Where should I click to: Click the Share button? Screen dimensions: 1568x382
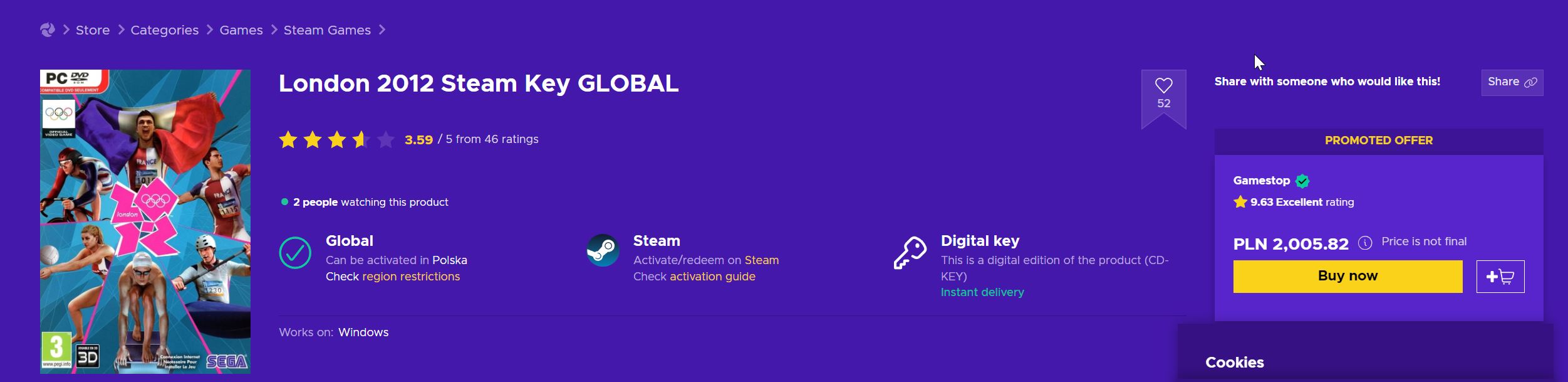click(x=1512, y=82)
